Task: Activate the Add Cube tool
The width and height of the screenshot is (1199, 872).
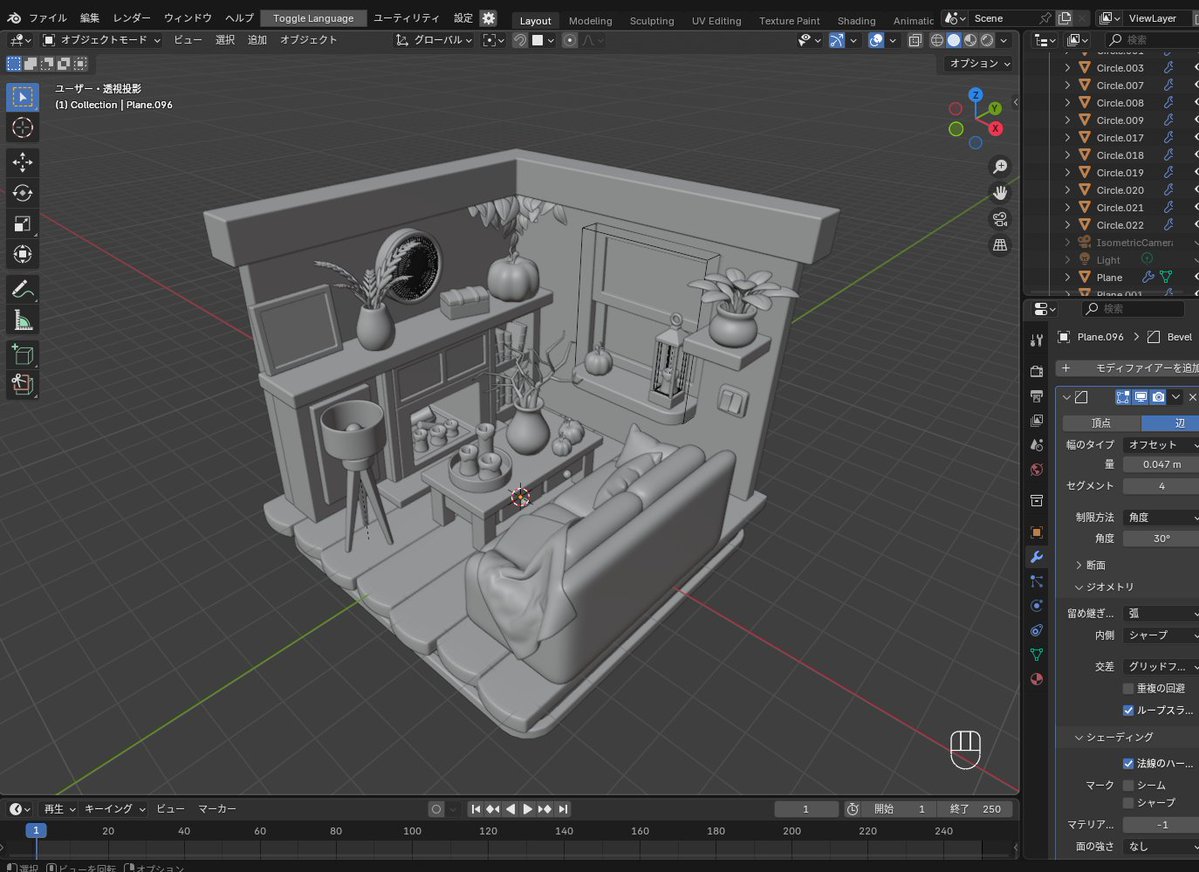Action: [22, 354]
